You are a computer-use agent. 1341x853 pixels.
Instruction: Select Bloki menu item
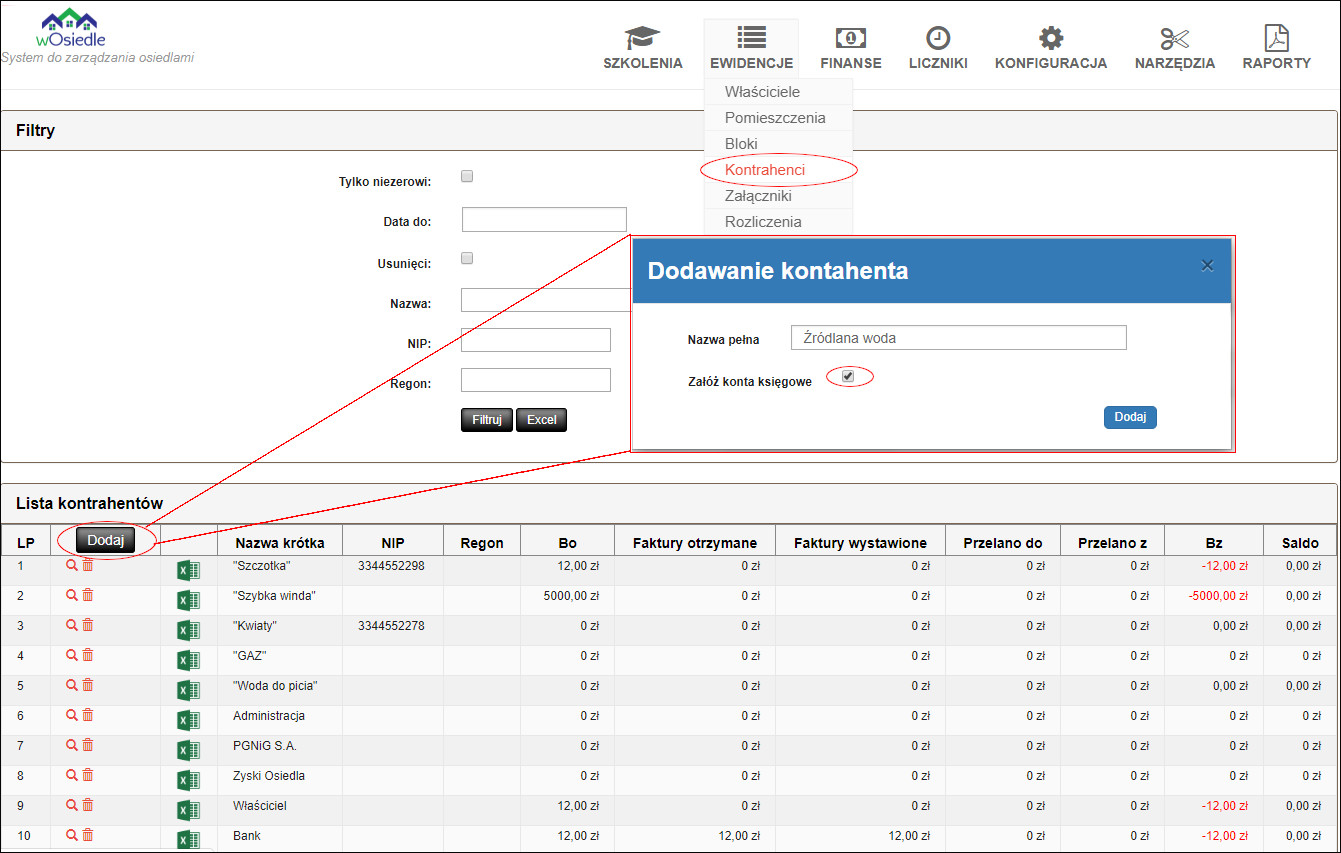(x=741, y=144)
